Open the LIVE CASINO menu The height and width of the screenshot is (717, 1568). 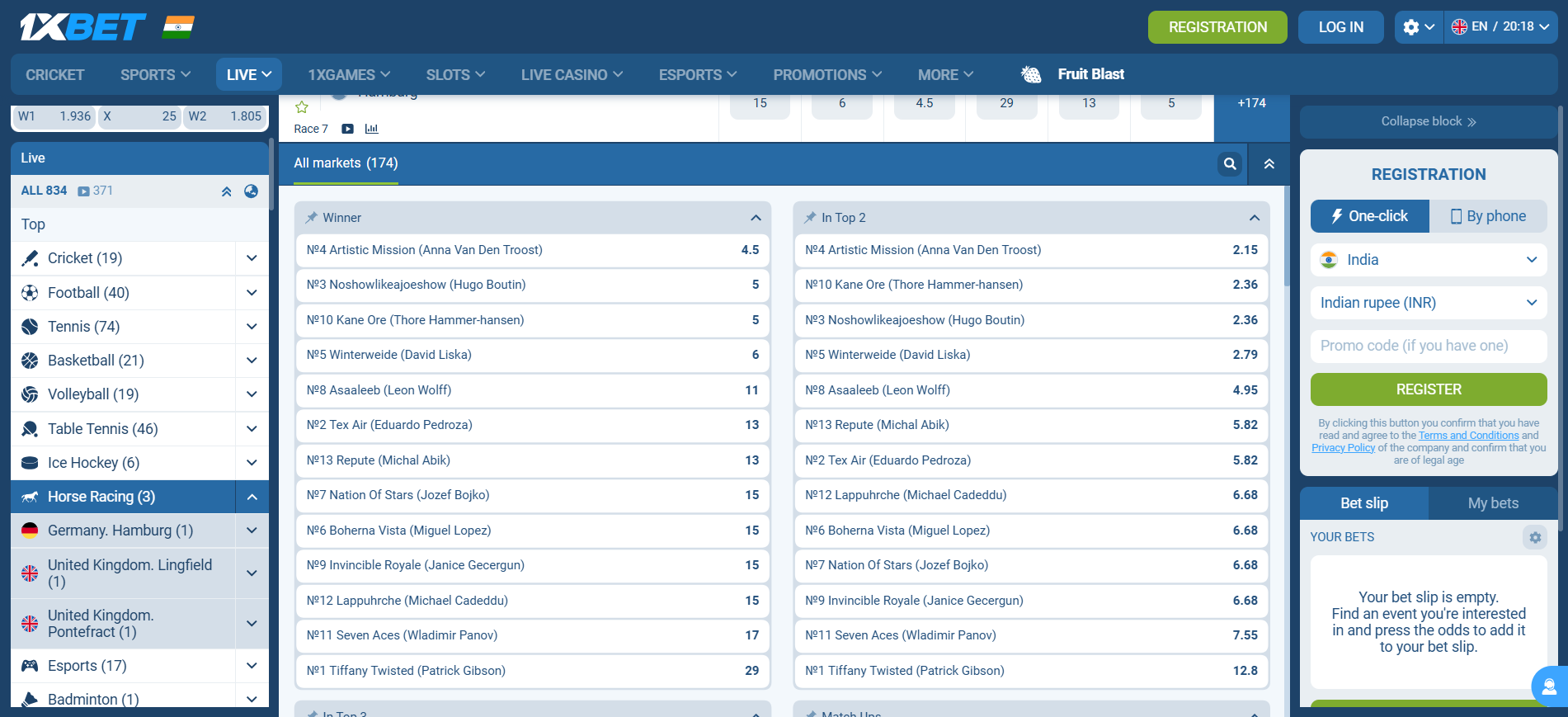point(571,75)
